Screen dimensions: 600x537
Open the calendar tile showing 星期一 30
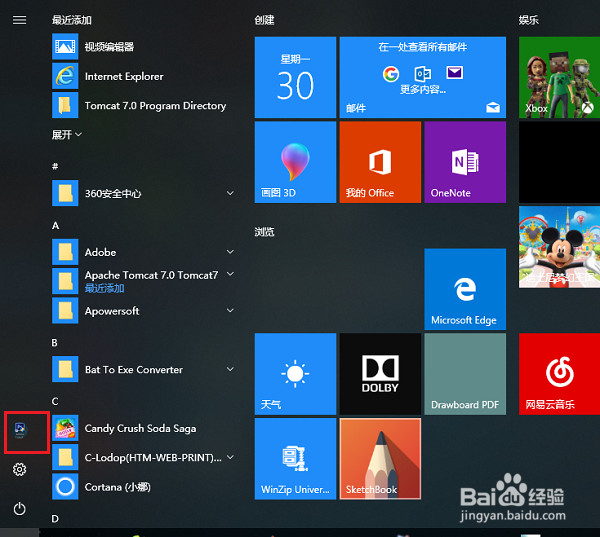tap(295, 77)
